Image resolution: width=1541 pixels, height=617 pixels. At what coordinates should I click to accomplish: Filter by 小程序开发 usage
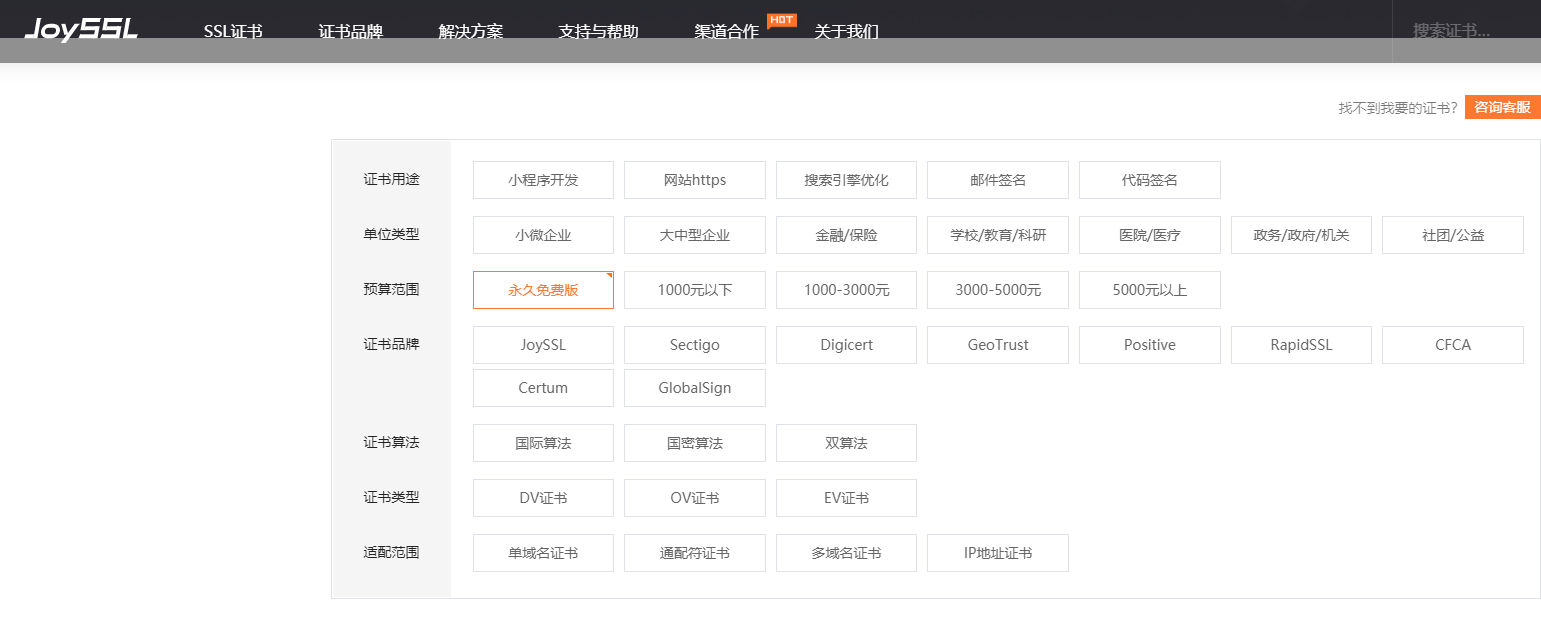(x=543, y=180)
